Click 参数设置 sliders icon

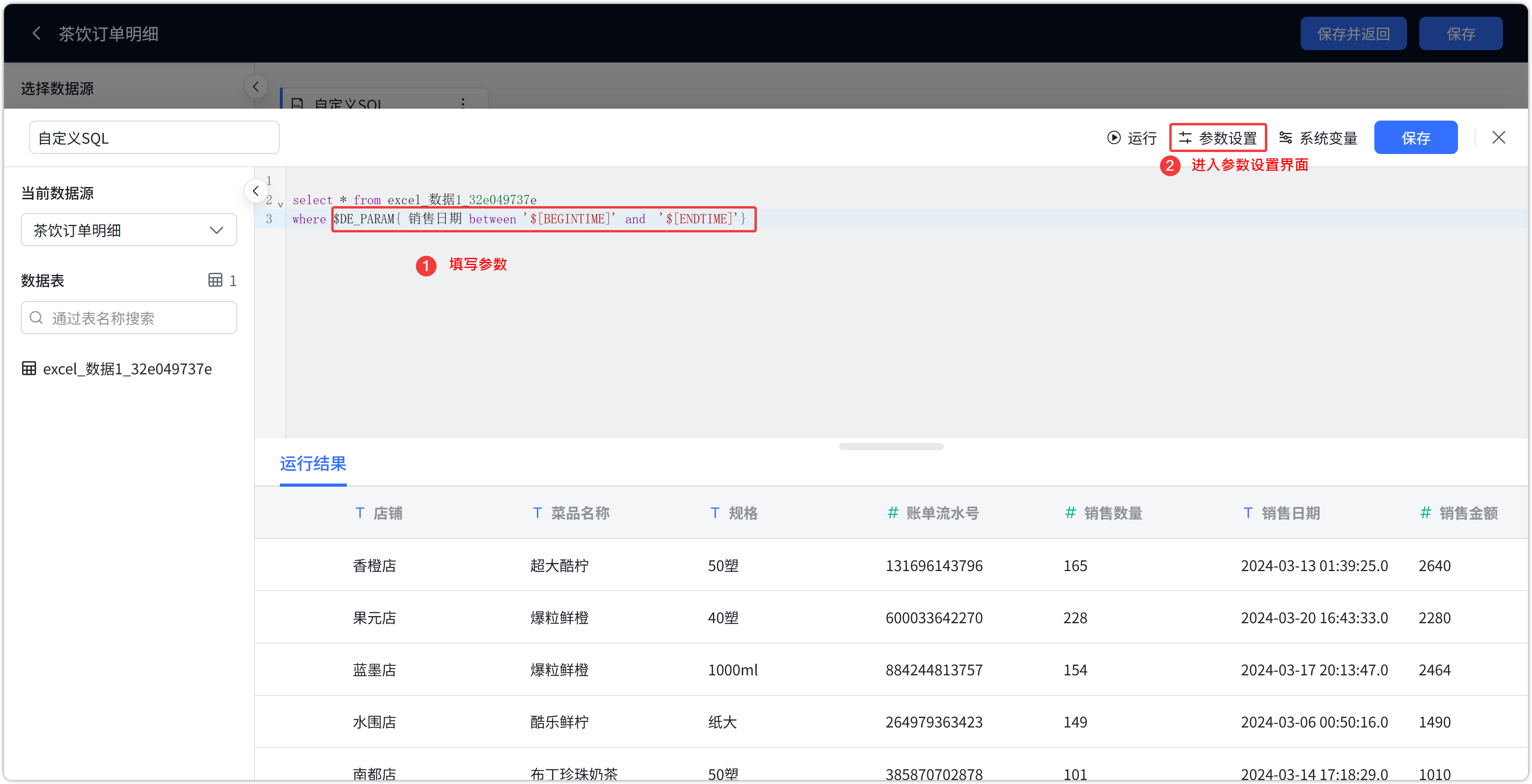1185,138
